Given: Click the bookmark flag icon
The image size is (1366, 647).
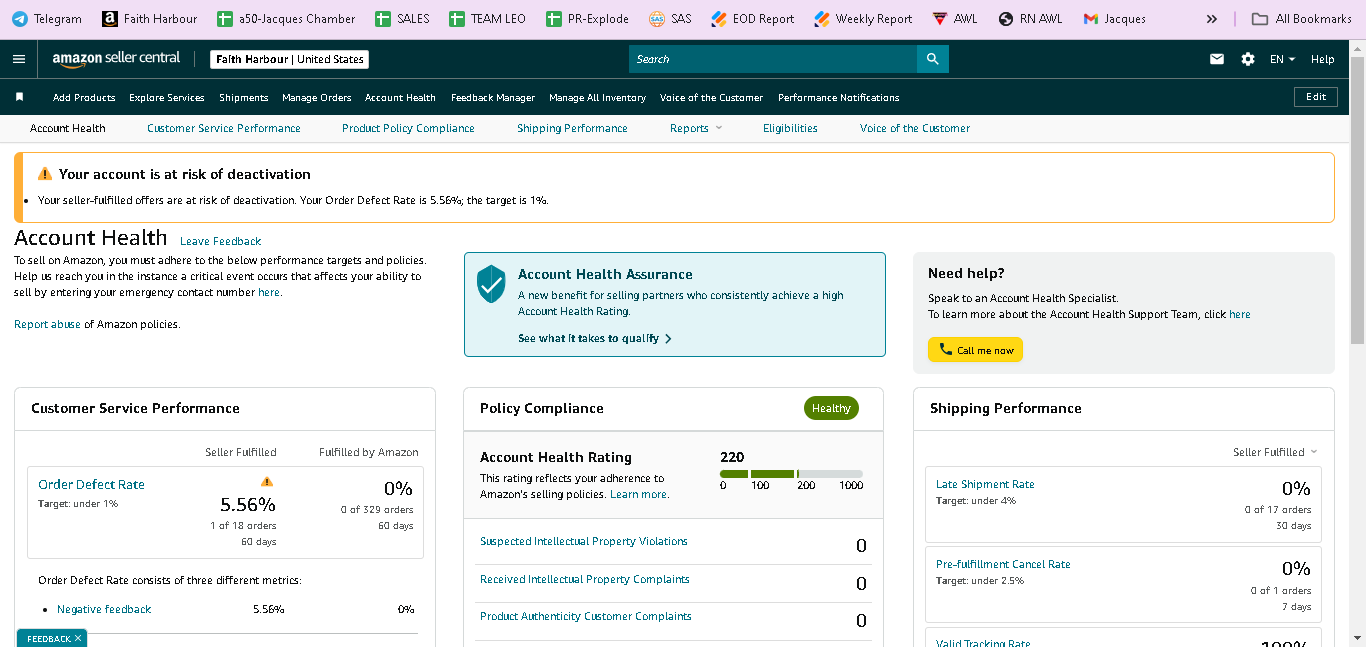Looking at the screenshot, I should tap(19, 97).
